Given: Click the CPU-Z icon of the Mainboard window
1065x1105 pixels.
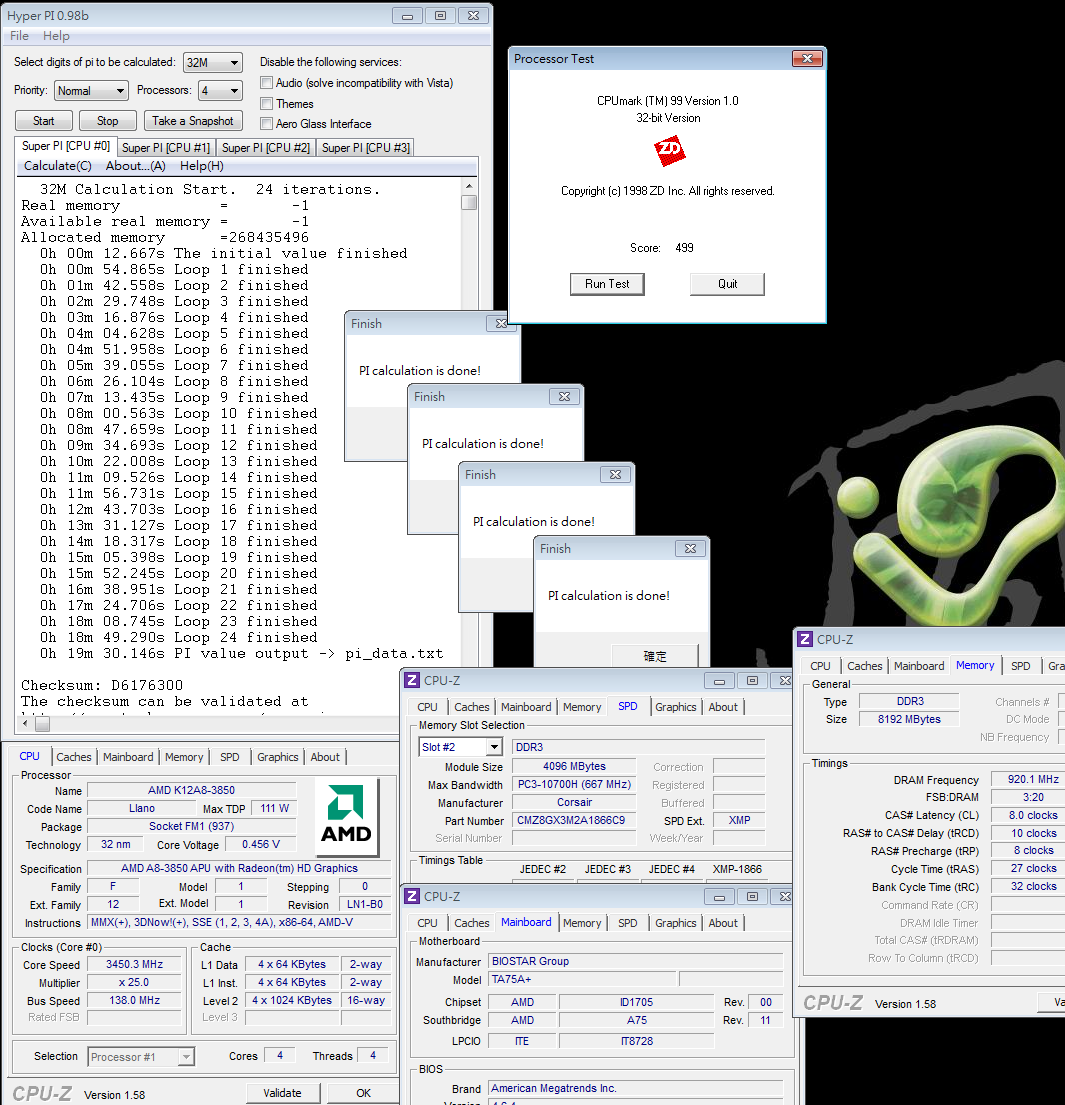Looking at the screenshot, I should 412,896.
